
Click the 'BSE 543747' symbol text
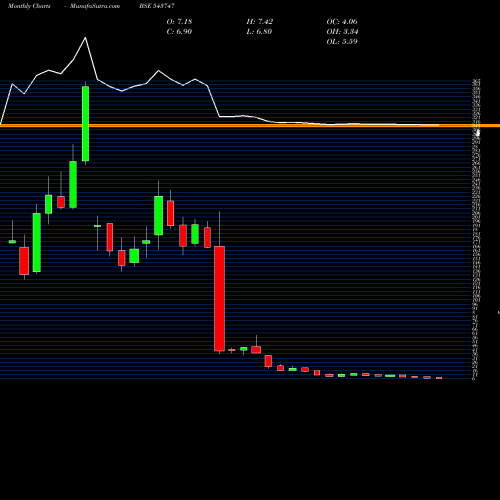[x=157, y=6]
